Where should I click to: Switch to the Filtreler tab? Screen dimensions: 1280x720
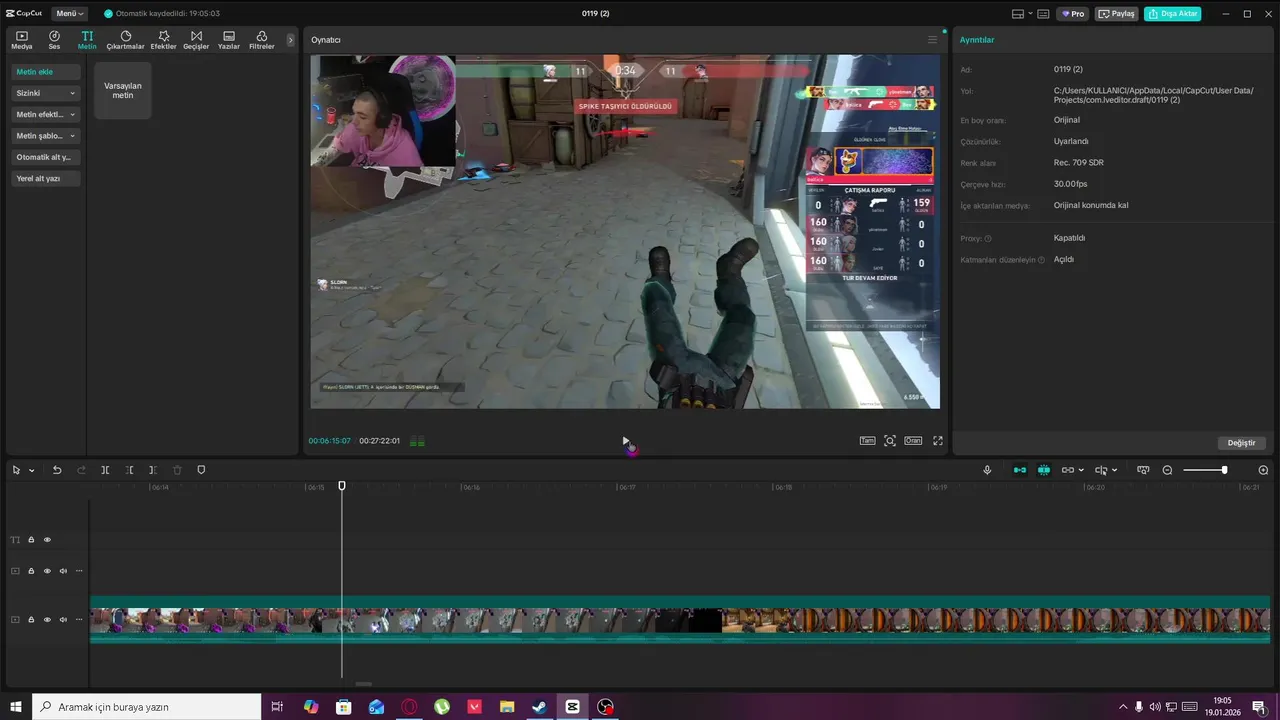coord(261,40)
